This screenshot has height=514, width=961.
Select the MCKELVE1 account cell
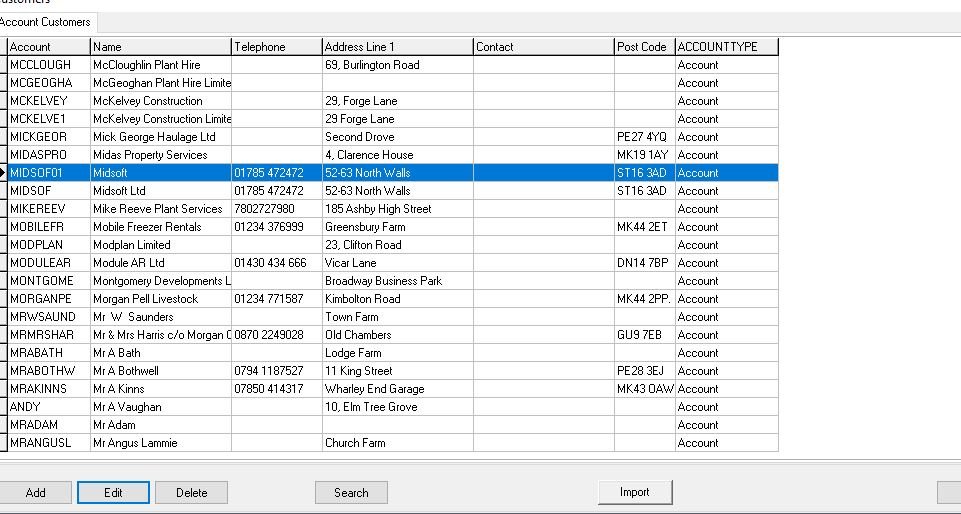49,119
